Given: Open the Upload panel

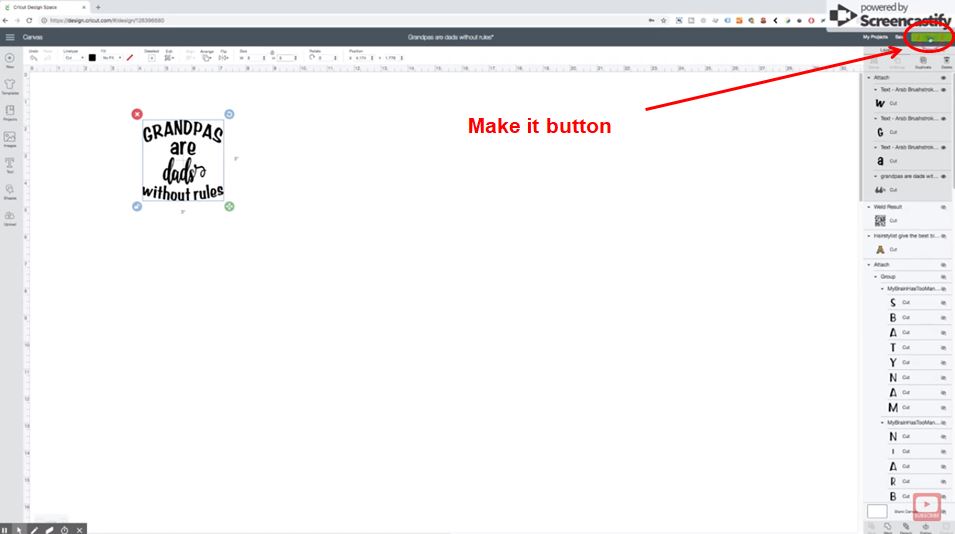Looking at the screenshot, I should point(10,218).
